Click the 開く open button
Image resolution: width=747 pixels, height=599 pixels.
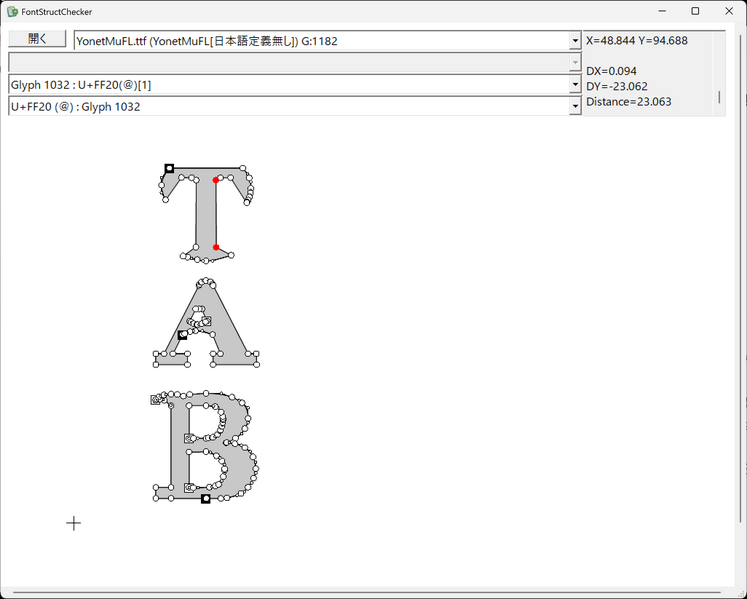[x=37, y=39]
